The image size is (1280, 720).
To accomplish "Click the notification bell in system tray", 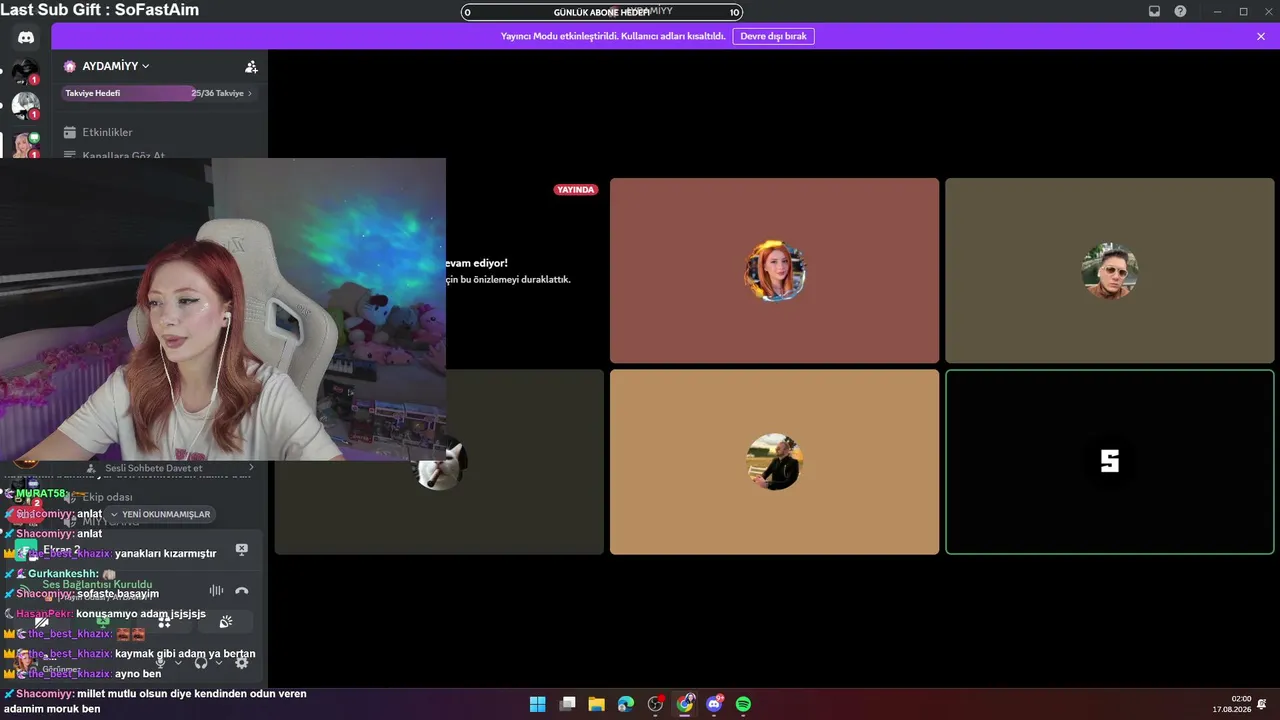I will point(1262,704).
